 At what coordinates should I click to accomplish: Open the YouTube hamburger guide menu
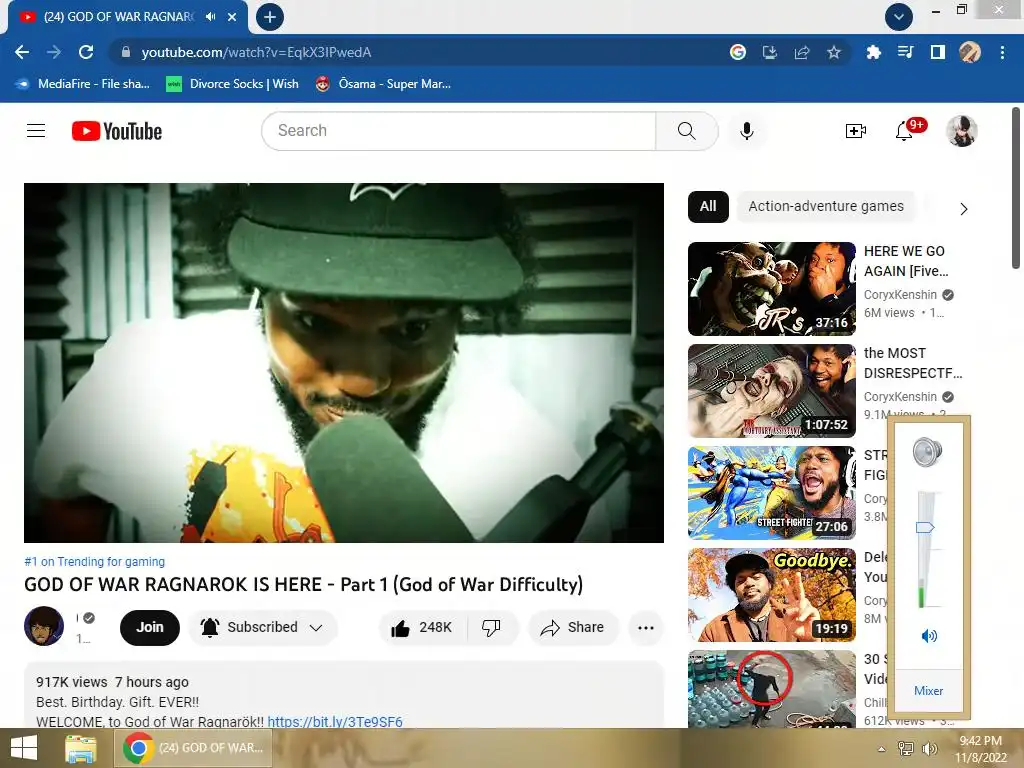click(x=36, y=131)
